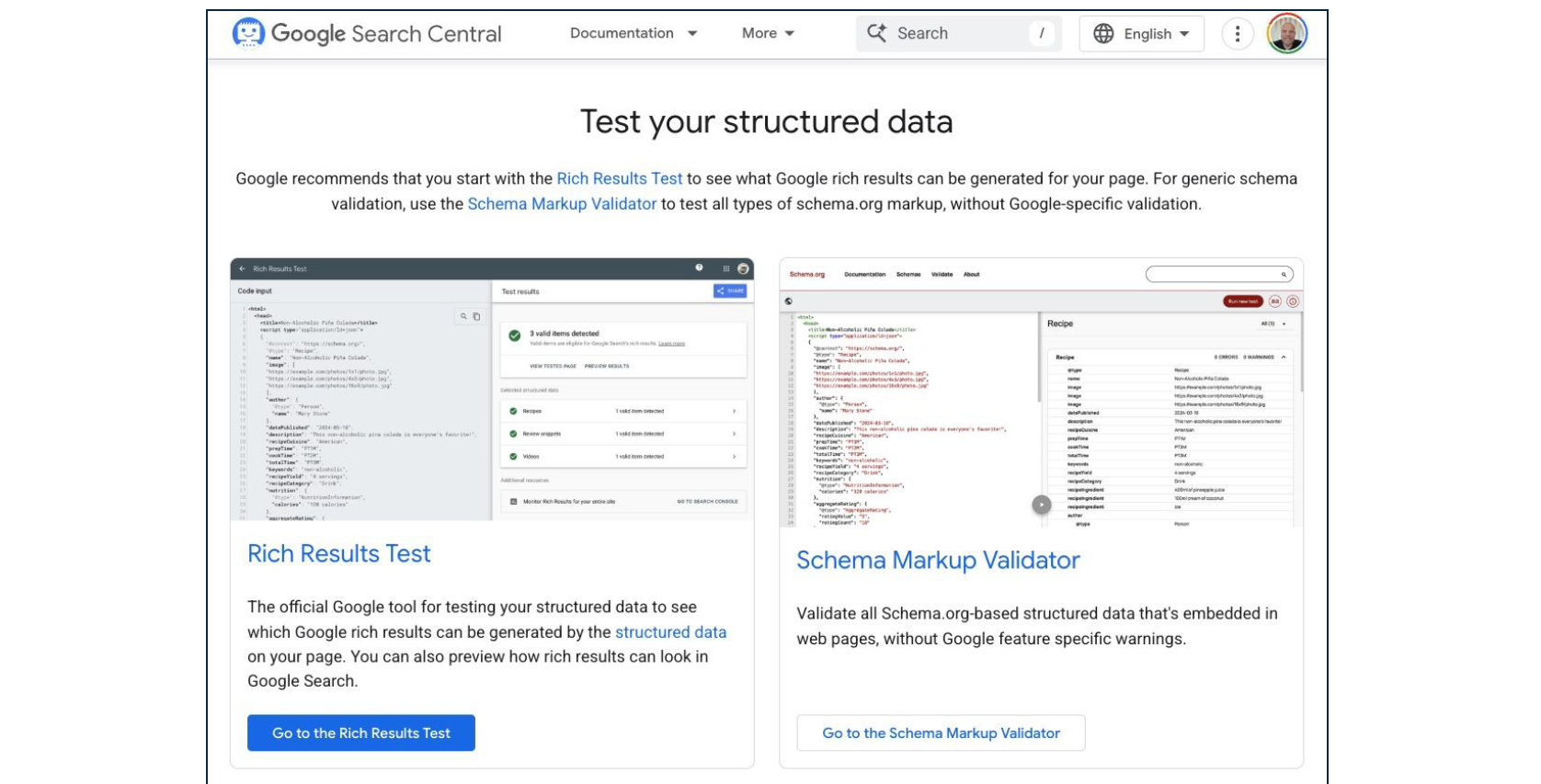Open the Rich Results Test link in the intro paragraph
Viewport: 1541px width, 784px height.
(x=620, y=178)
